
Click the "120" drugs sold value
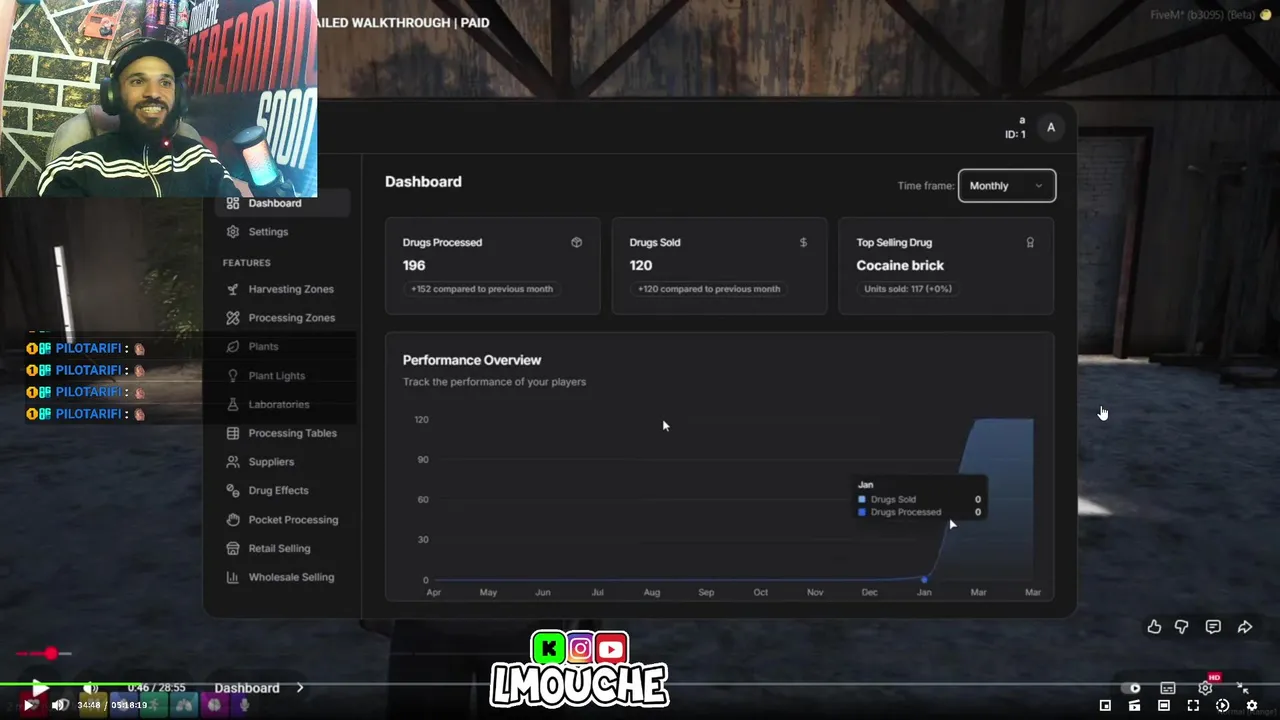click(x=641, y=265)
